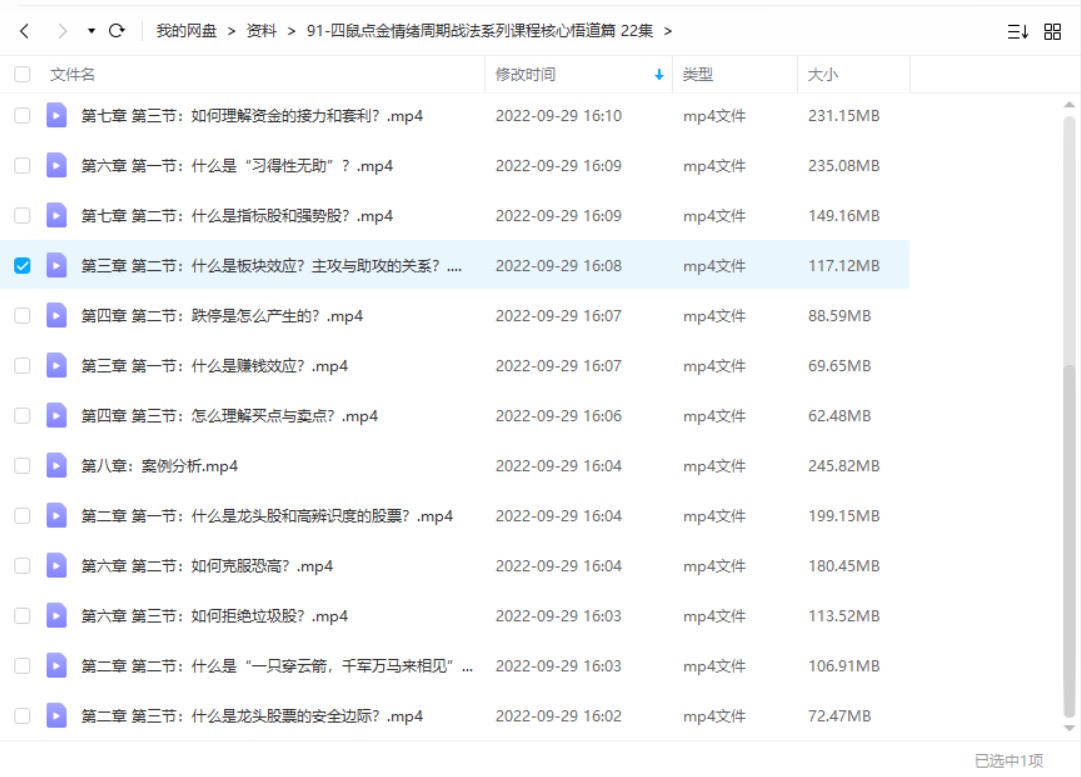This screenshot has width=1081, height=777.
Task: Click the back navigation arrow
Action: coord(22,31)
